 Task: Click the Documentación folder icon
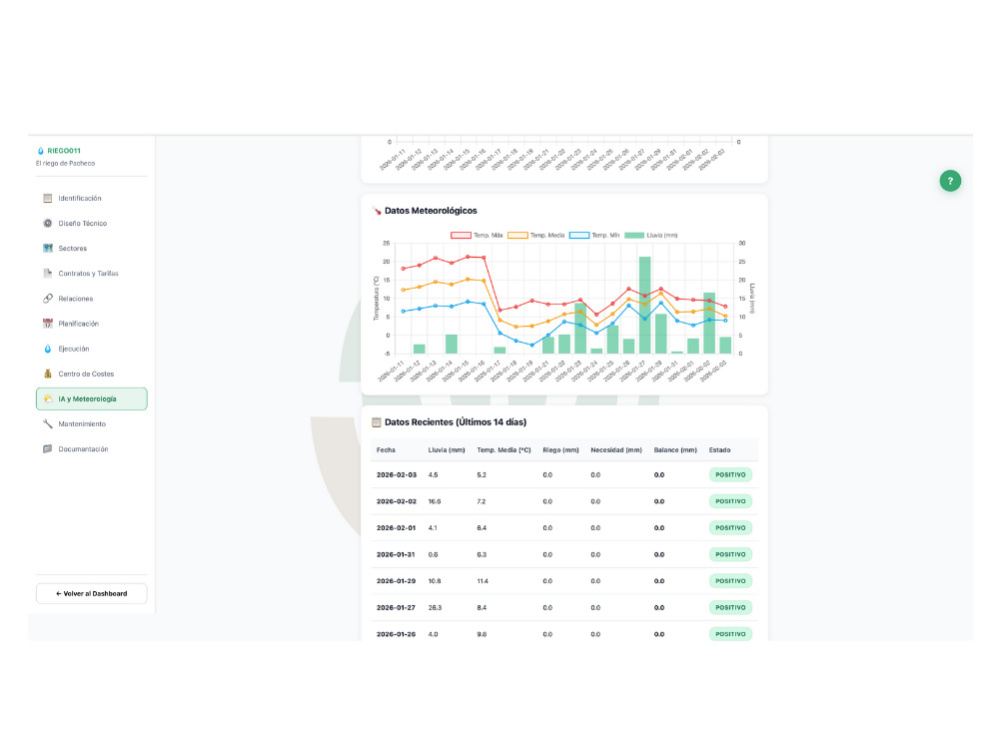pos(48,449)
